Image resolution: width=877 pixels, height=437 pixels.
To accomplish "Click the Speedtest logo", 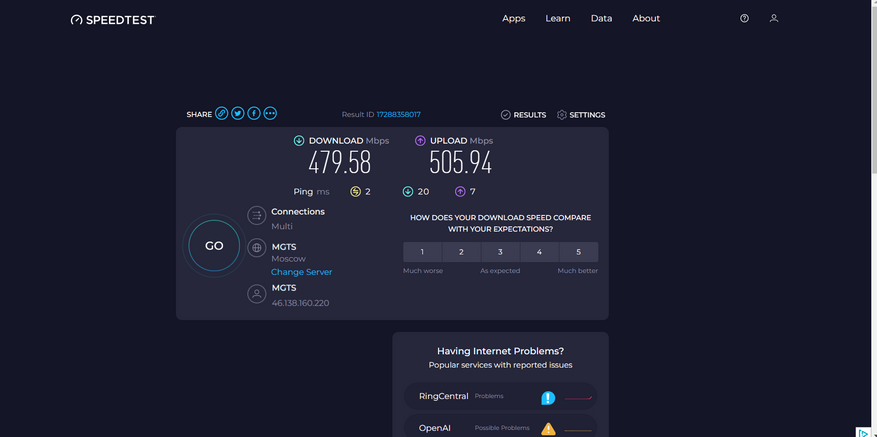I will [112, 20].
